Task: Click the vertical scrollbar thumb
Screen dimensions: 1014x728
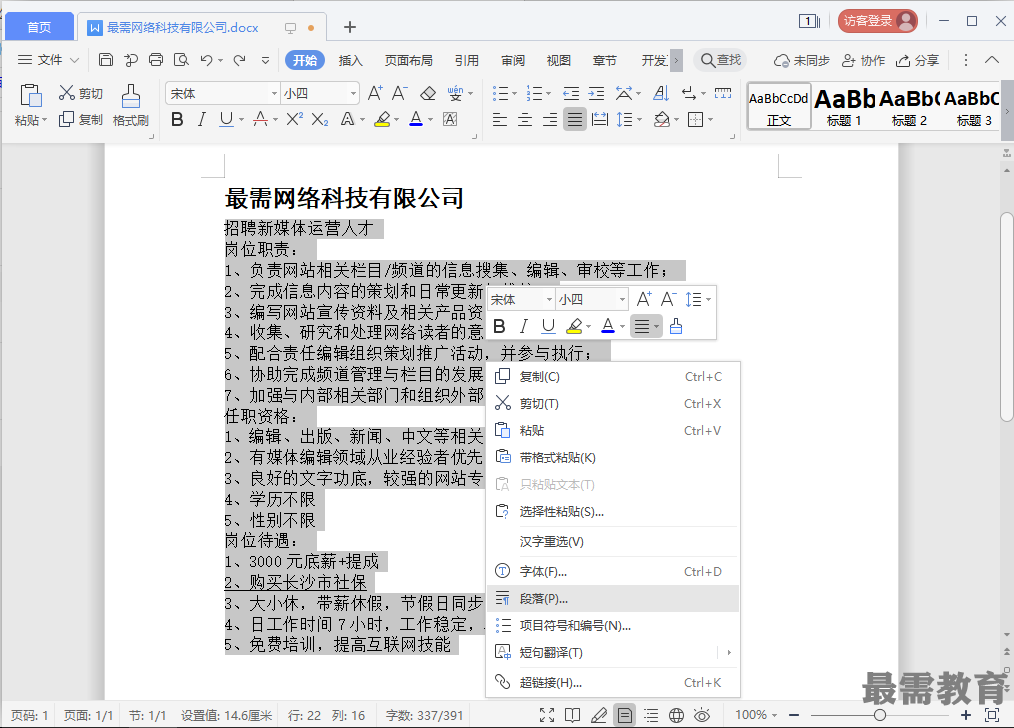Action: [1007, 317]
